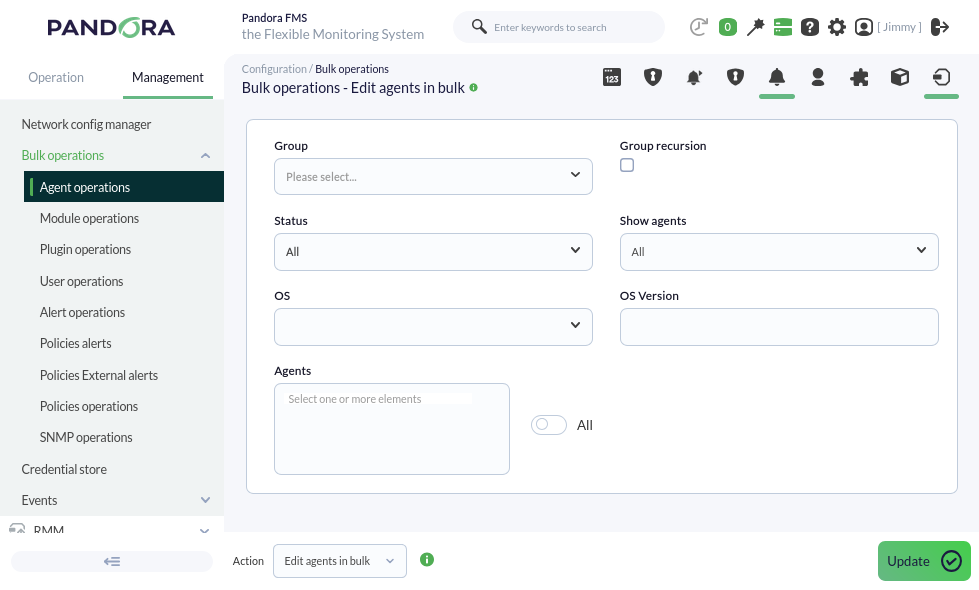Open the Group dropdown
979x590 pixels.
point(433,177)
